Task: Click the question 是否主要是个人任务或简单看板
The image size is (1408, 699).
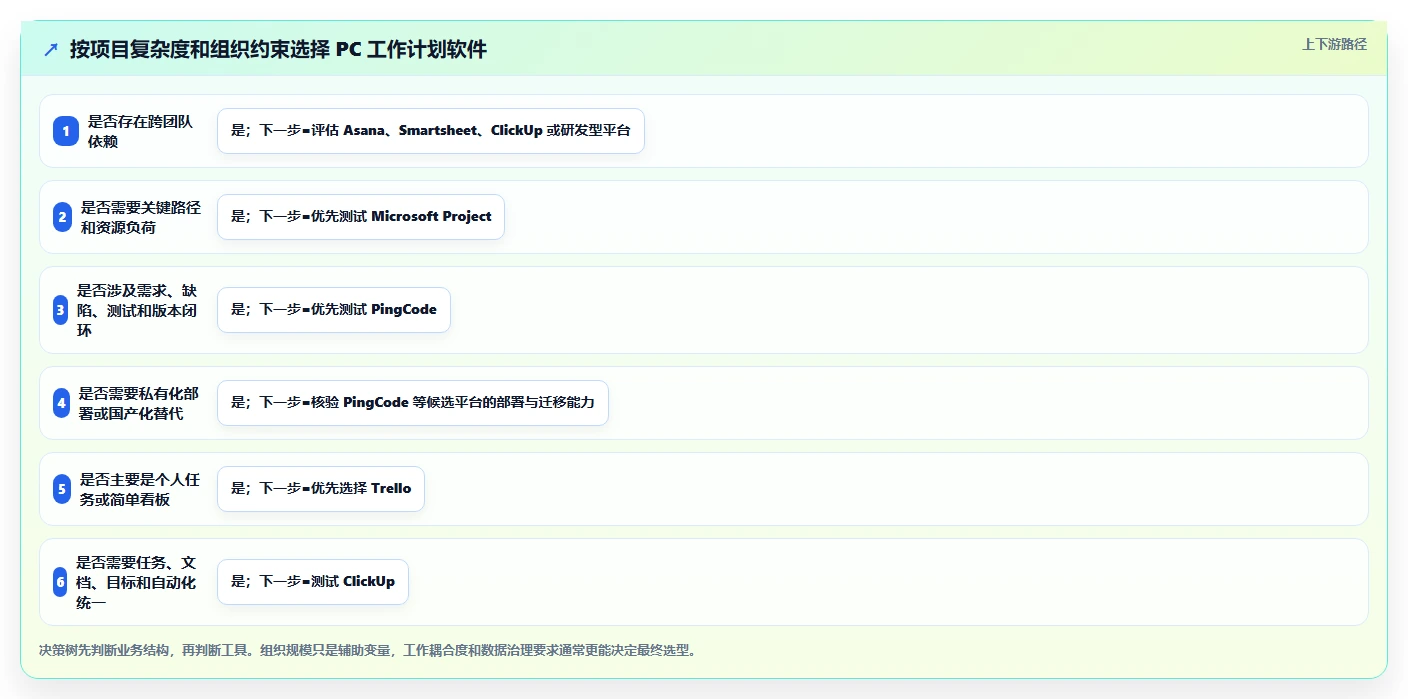Action: tap(139, 489)
